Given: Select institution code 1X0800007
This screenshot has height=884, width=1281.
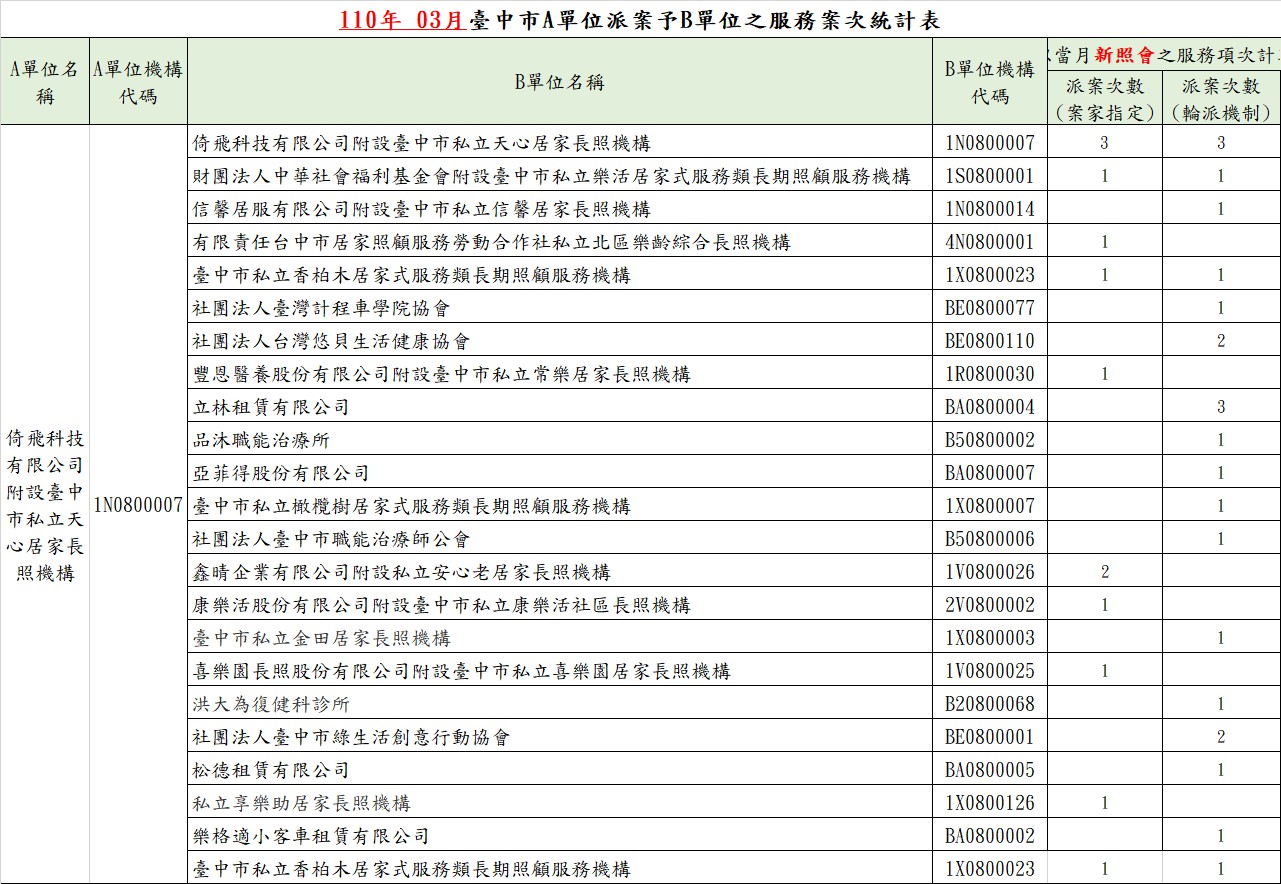Looking at the screenshot, I should tap(990, 506).
